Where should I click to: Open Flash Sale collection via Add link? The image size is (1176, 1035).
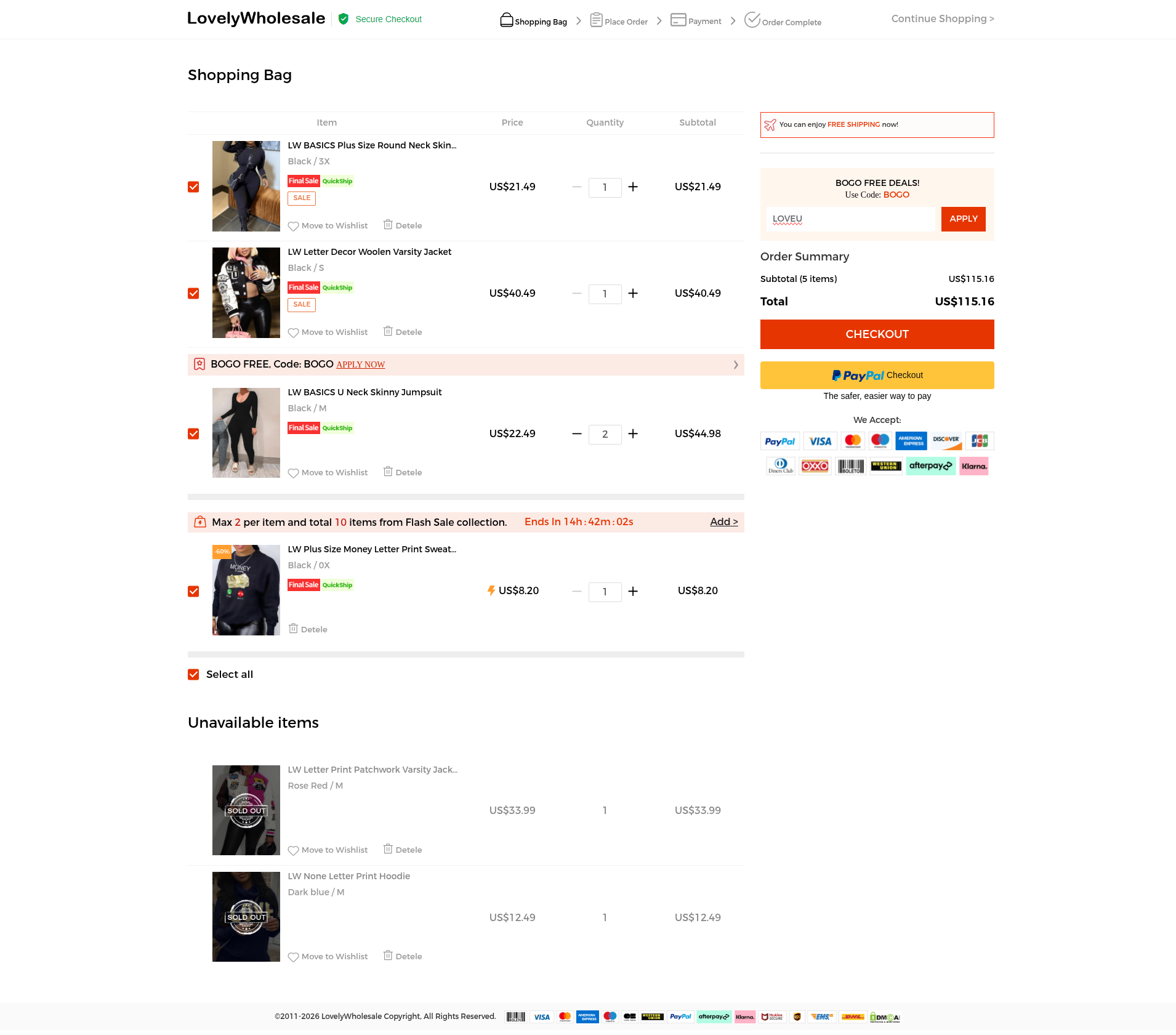[x=724, y=522]
